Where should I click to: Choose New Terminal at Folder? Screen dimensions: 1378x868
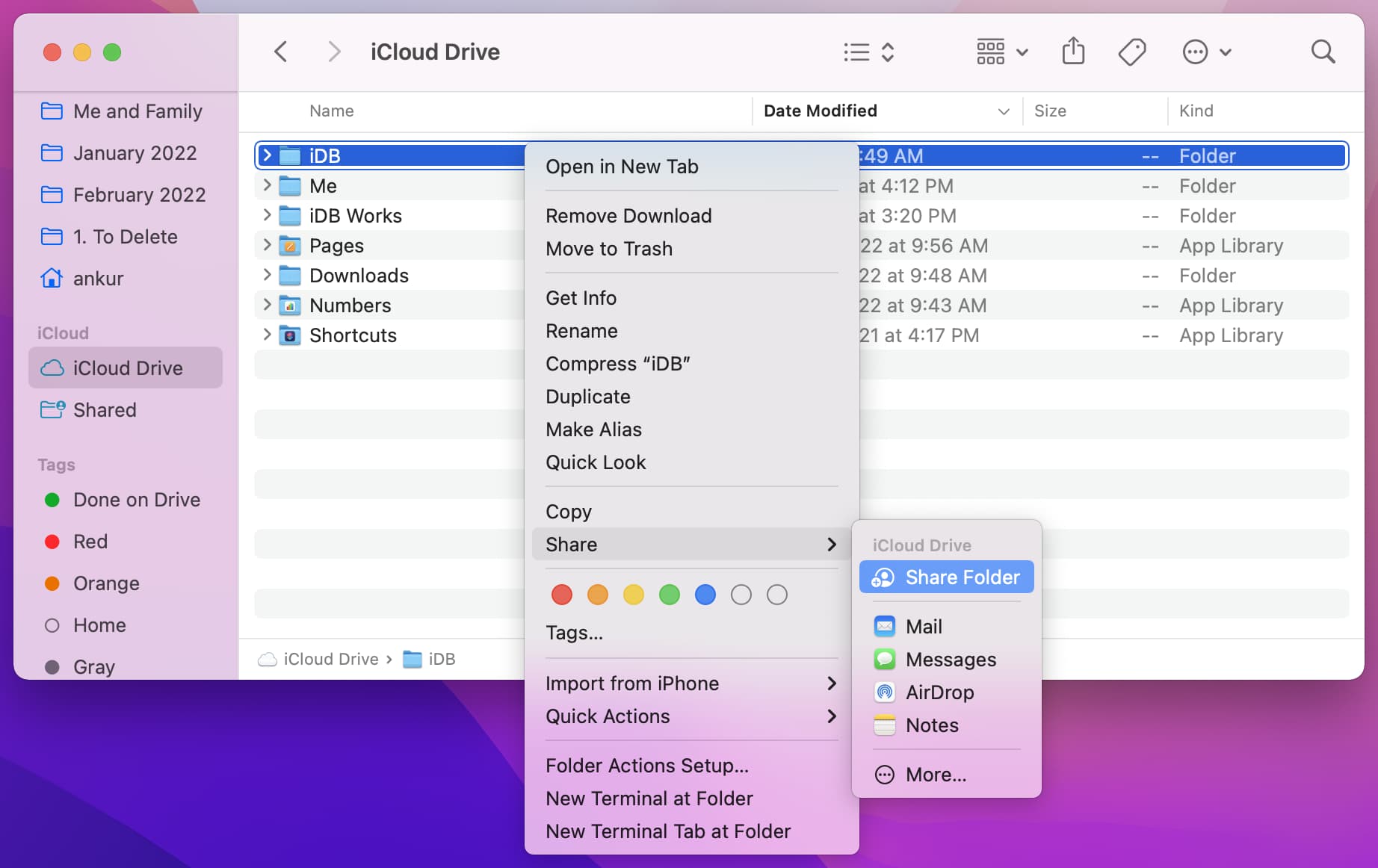692,799
